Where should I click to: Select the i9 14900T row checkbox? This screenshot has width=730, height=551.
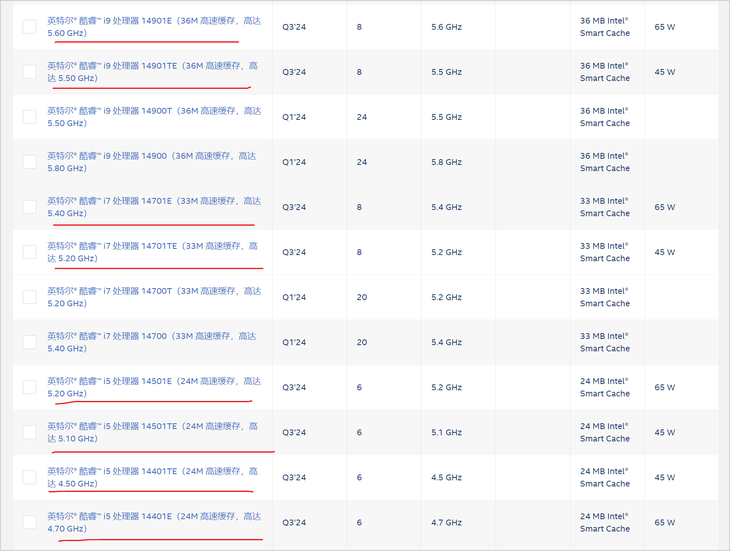[30, 117]
